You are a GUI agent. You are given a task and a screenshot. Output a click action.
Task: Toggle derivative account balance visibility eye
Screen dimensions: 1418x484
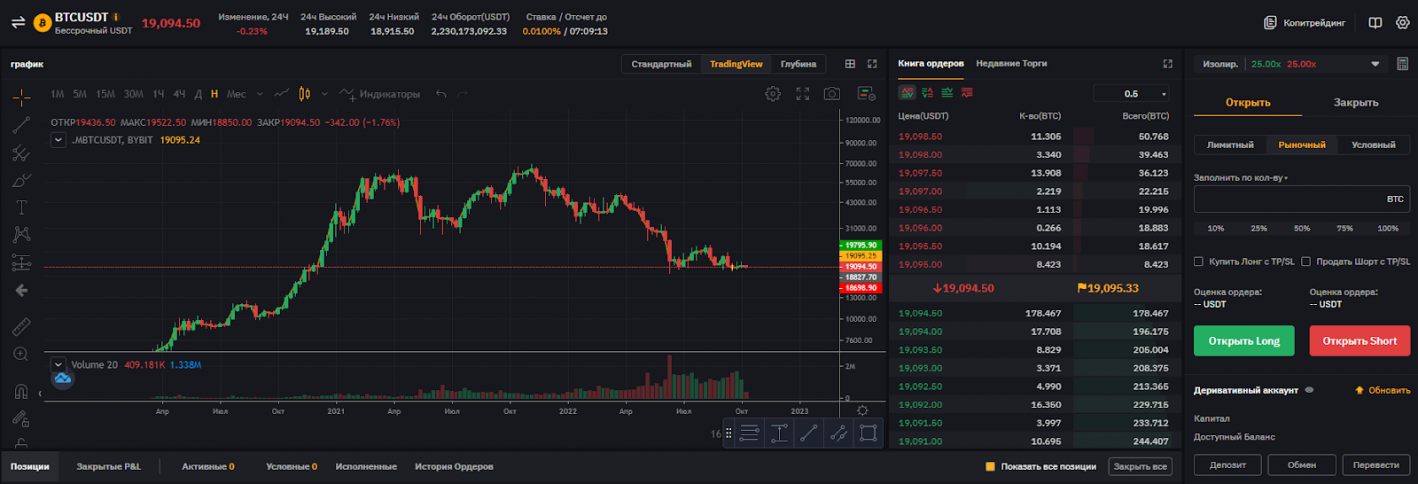(x=1309, y=390)
